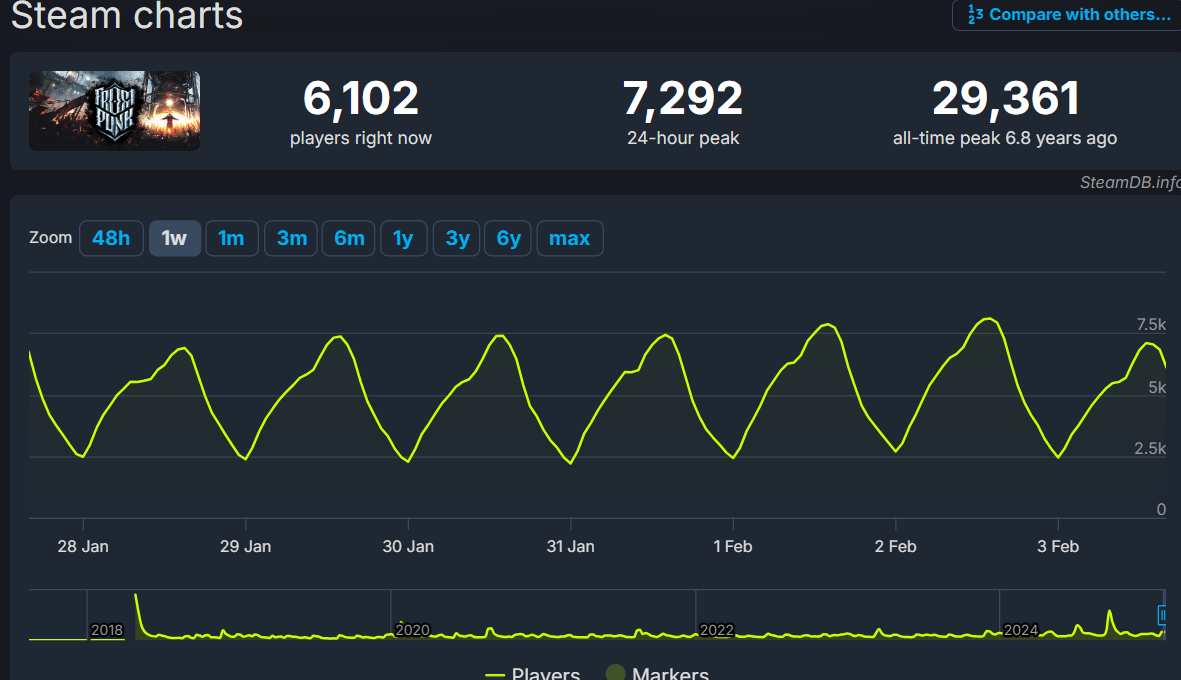This screenshot has height=680, width=1181.
Task: Click the 7.5k y-axis label
Action: (1151, 325)
